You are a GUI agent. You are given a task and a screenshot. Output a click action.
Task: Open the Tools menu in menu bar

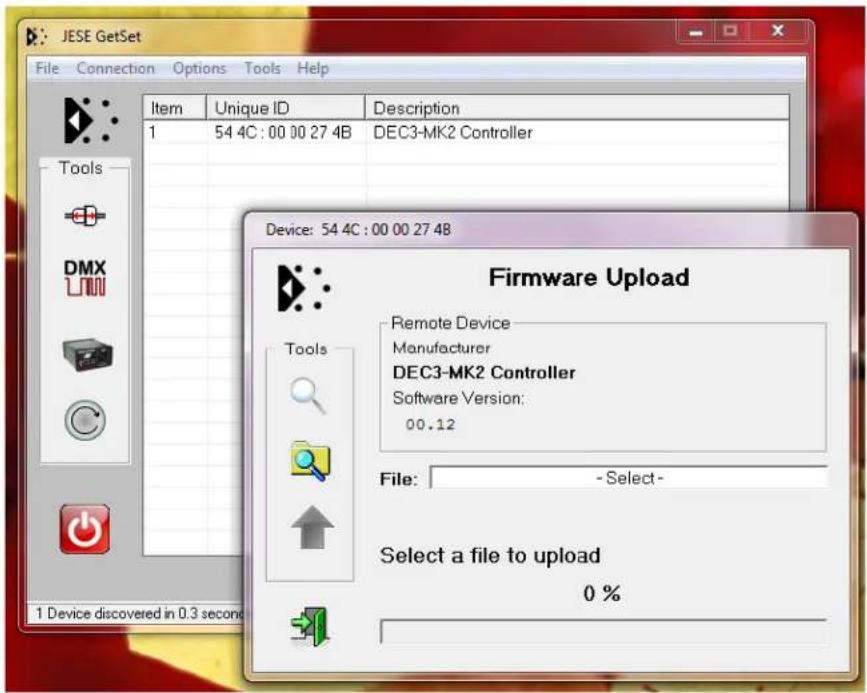(263, 69)
